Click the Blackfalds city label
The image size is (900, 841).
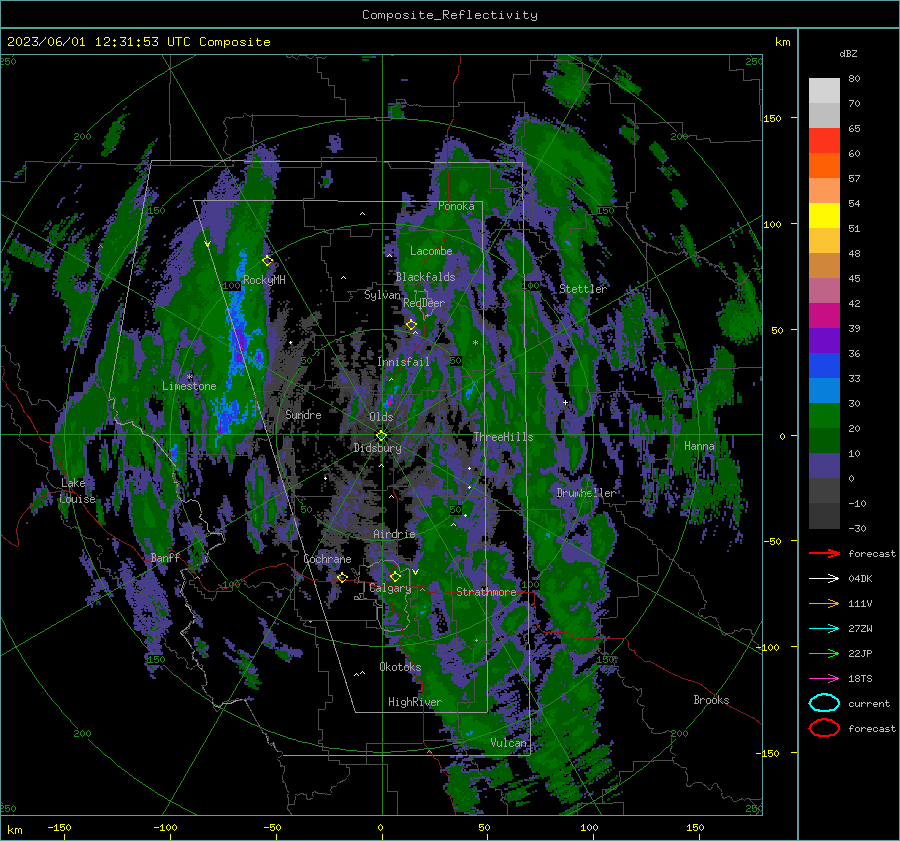pos(425,277)
